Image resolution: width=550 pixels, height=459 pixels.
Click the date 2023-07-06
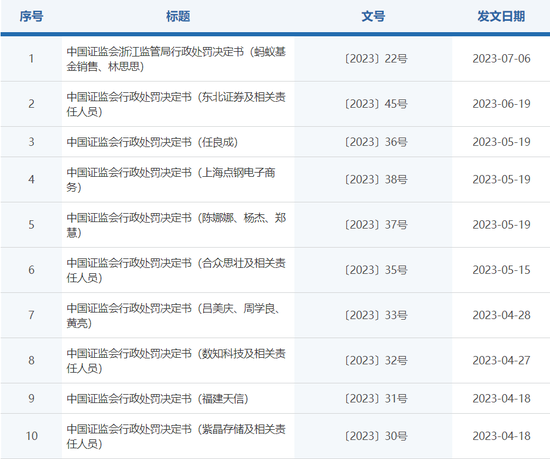click(501, 59)
